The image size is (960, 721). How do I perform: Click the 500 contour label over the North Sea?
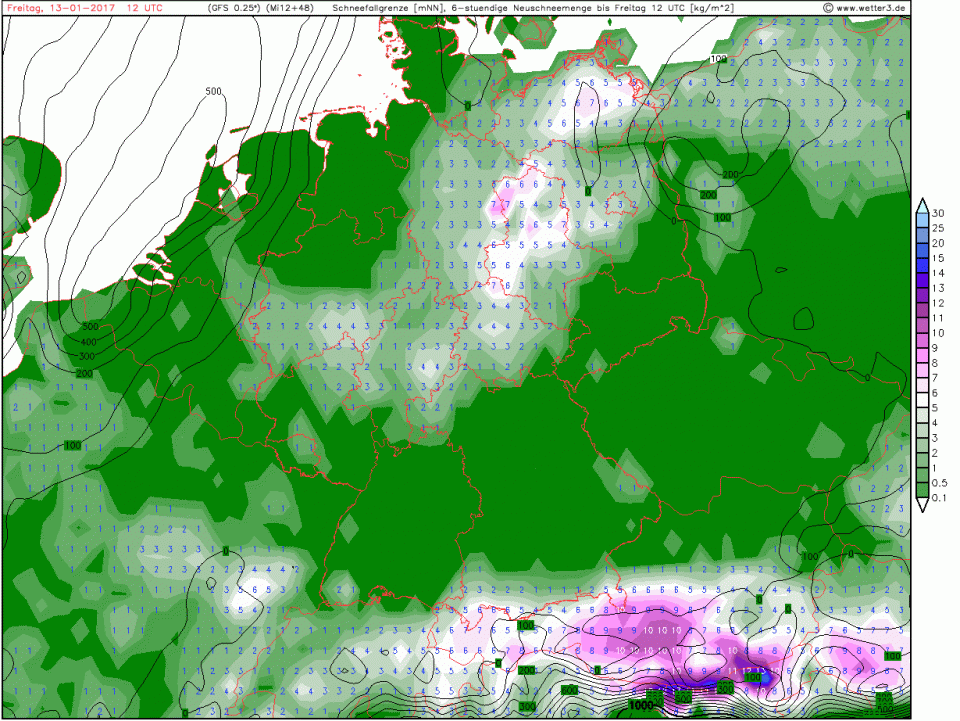(212, 92)
